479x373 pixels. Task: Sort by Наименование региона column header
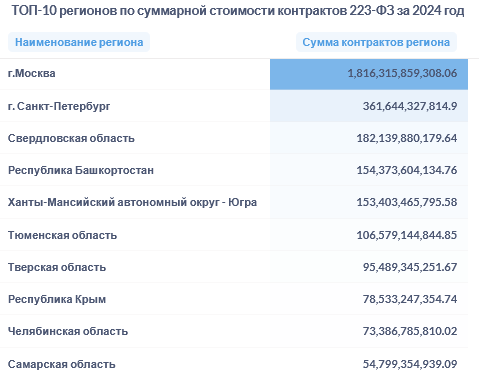[x=79, y=42]
